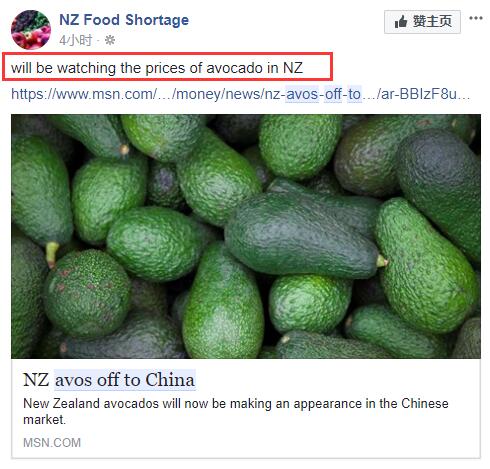Click the post text about avocado prices

157,68
